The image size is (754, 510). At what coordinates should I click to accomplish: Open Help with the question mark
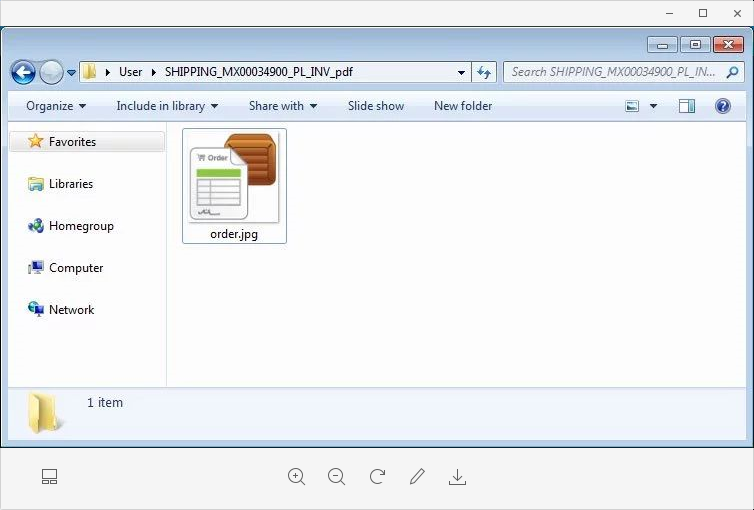tap(723, 106)
